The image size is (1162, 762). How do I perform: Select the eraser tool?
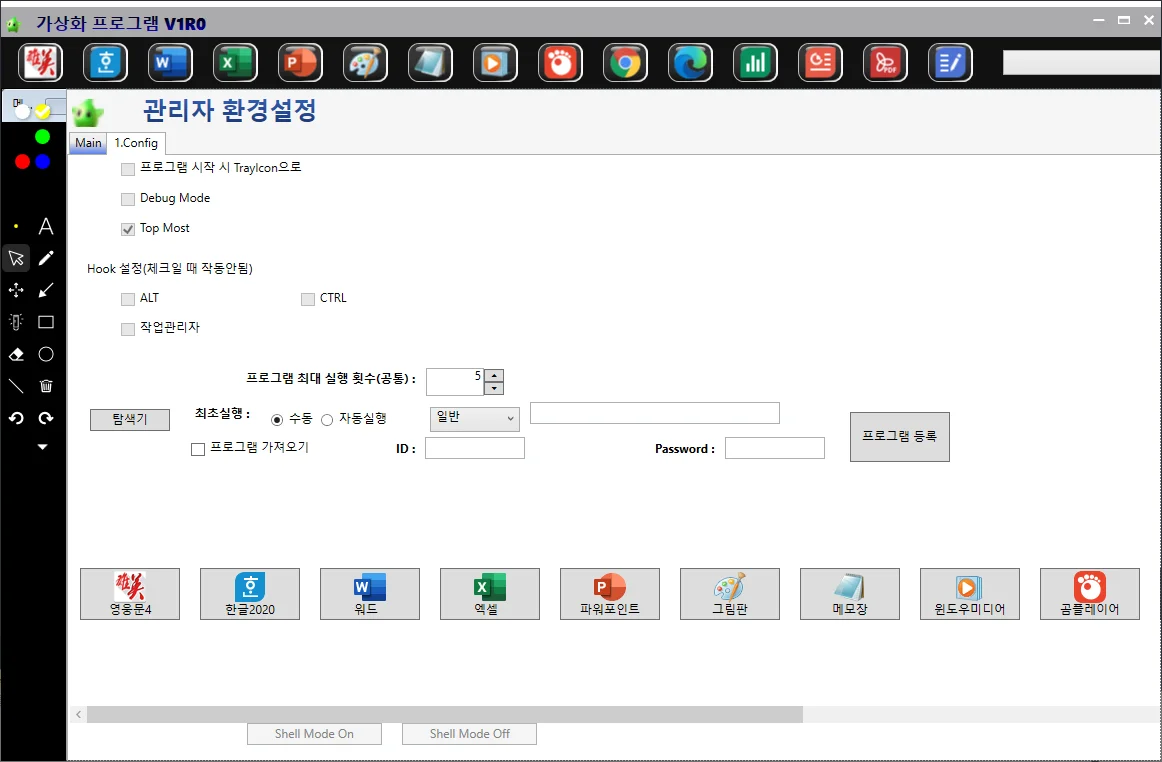click(x=16, y=354)
